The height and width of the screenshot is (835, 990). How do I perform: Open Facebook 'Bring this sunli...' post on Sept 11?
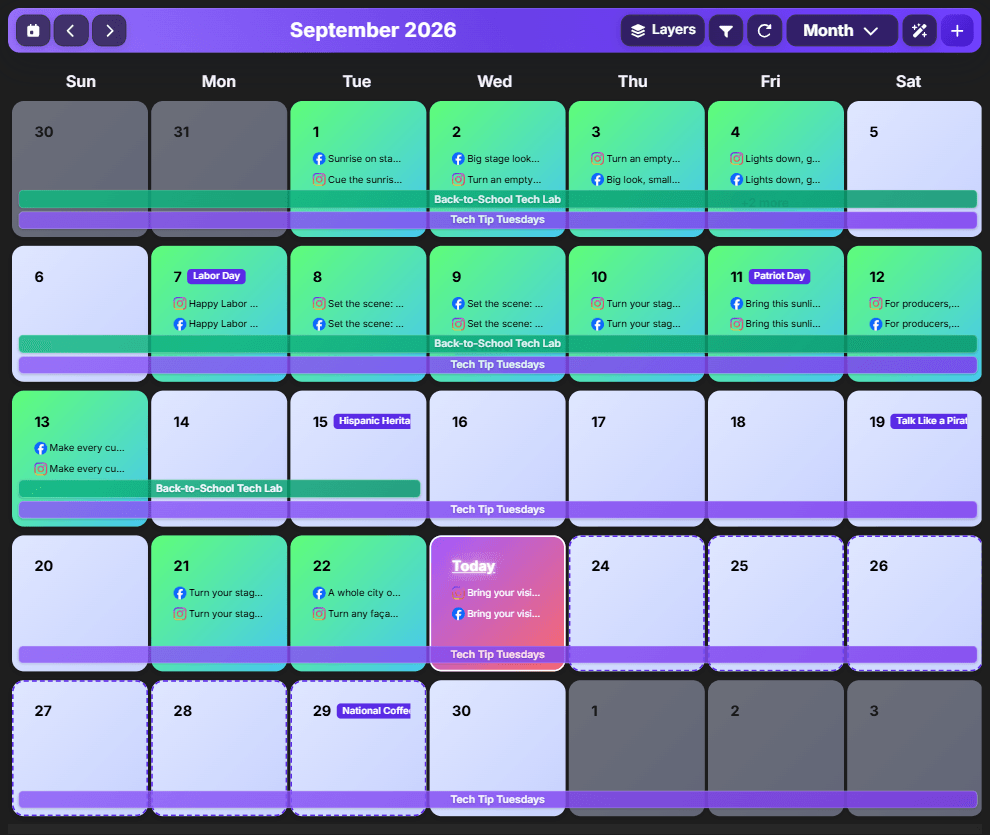[x=775, y=304]
